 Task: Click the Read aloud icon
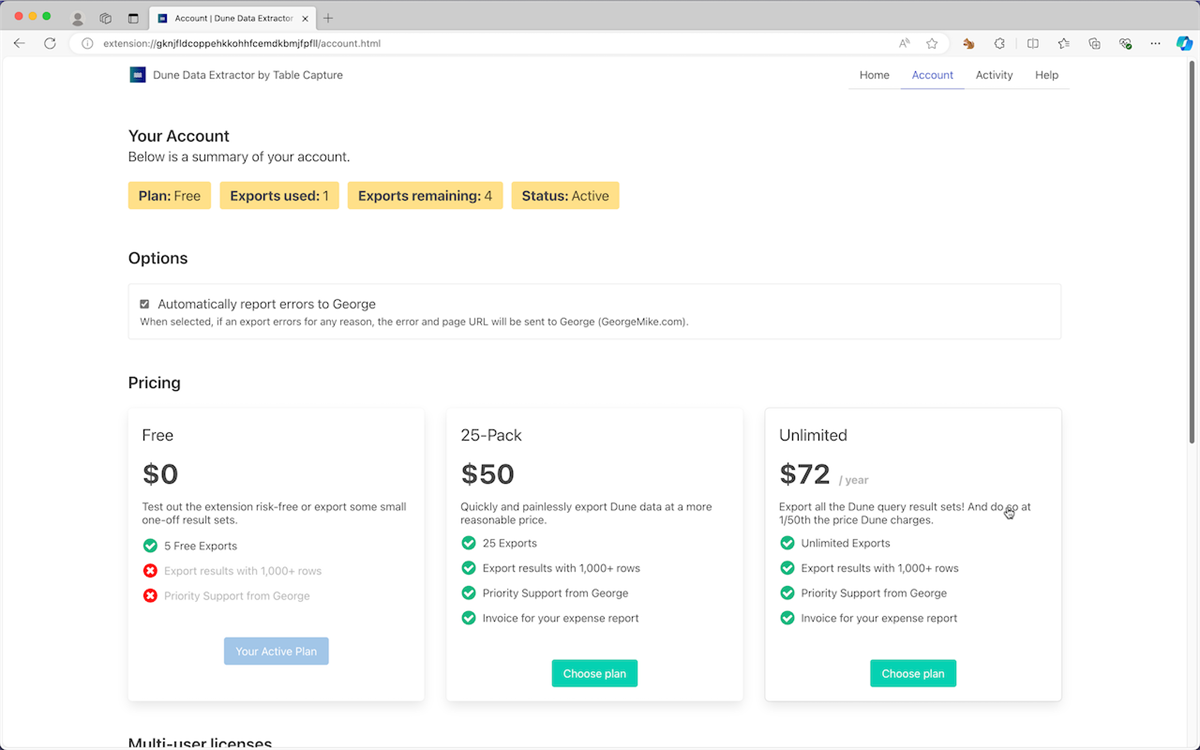pyautogui.click(x=904, y=43)
